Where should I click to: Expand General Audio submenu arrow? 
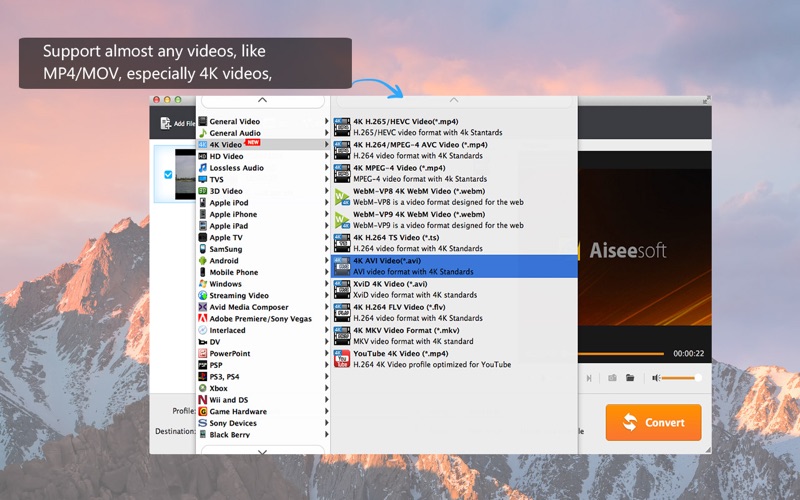pyautogui.click(x=327, y=133)
